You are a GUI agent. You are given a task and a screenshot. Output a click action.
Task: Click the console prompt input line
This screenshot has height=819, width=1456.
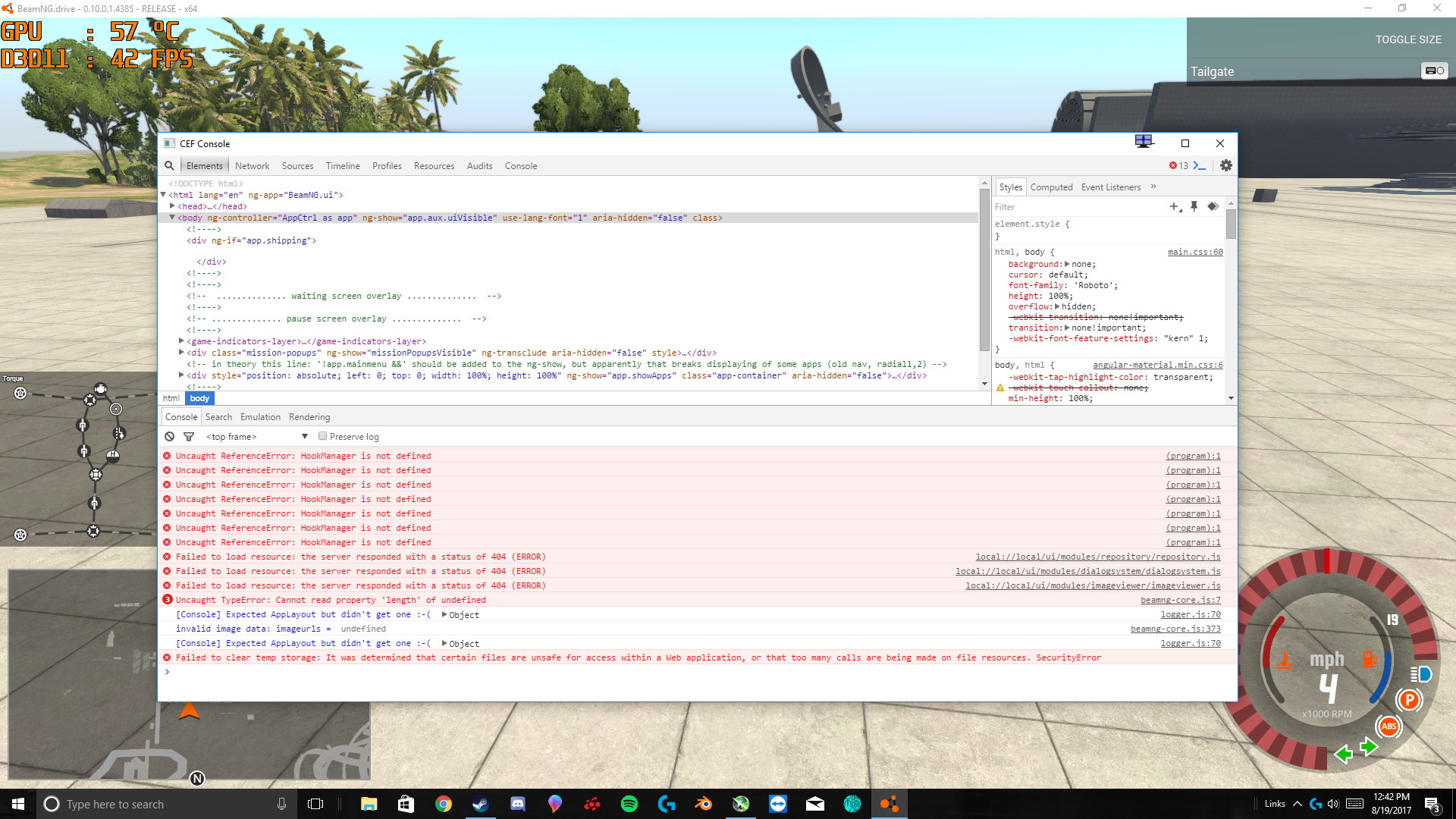(698, 672)
